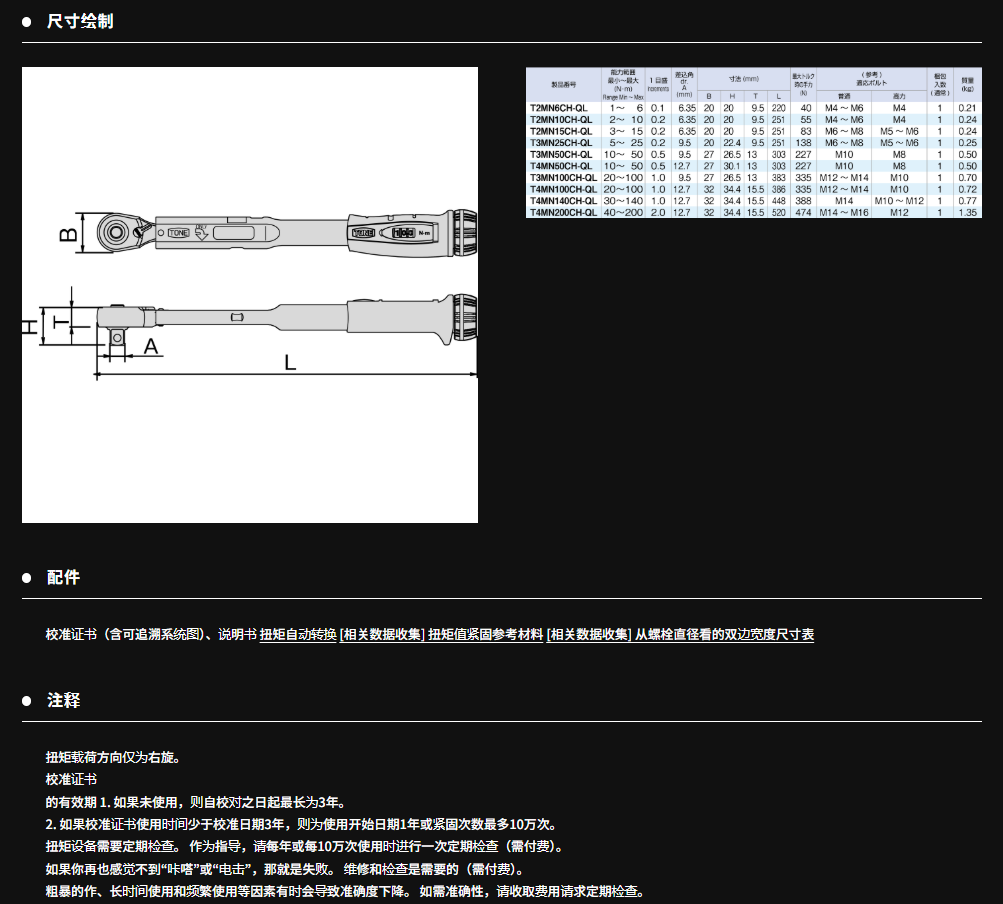
Task: Click the 尺寸绘制 section heading
Action: click(x=80, y=21)
